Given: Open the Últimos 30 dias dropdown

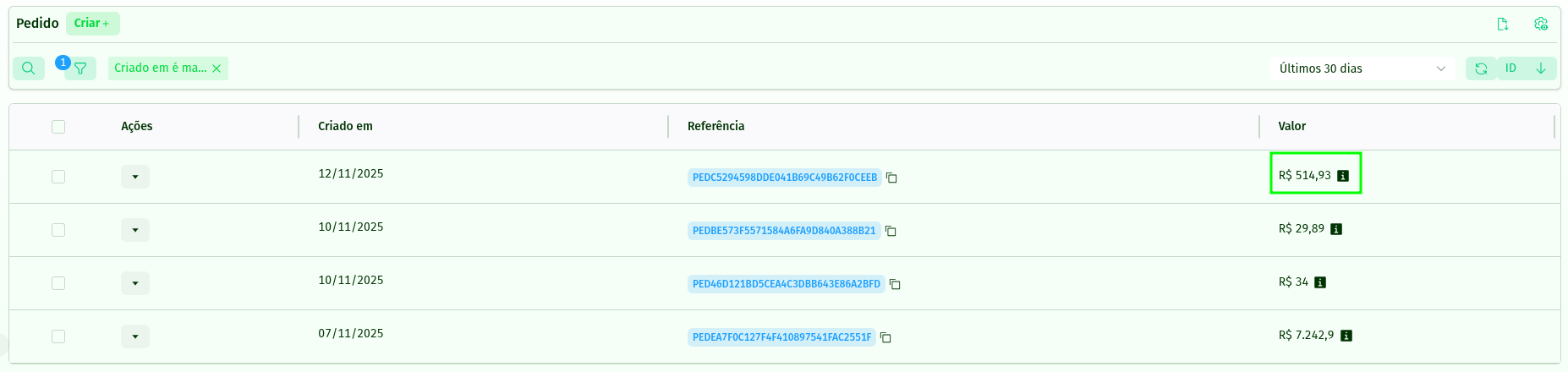Looking at the screenshot, I should point(1362,68).
